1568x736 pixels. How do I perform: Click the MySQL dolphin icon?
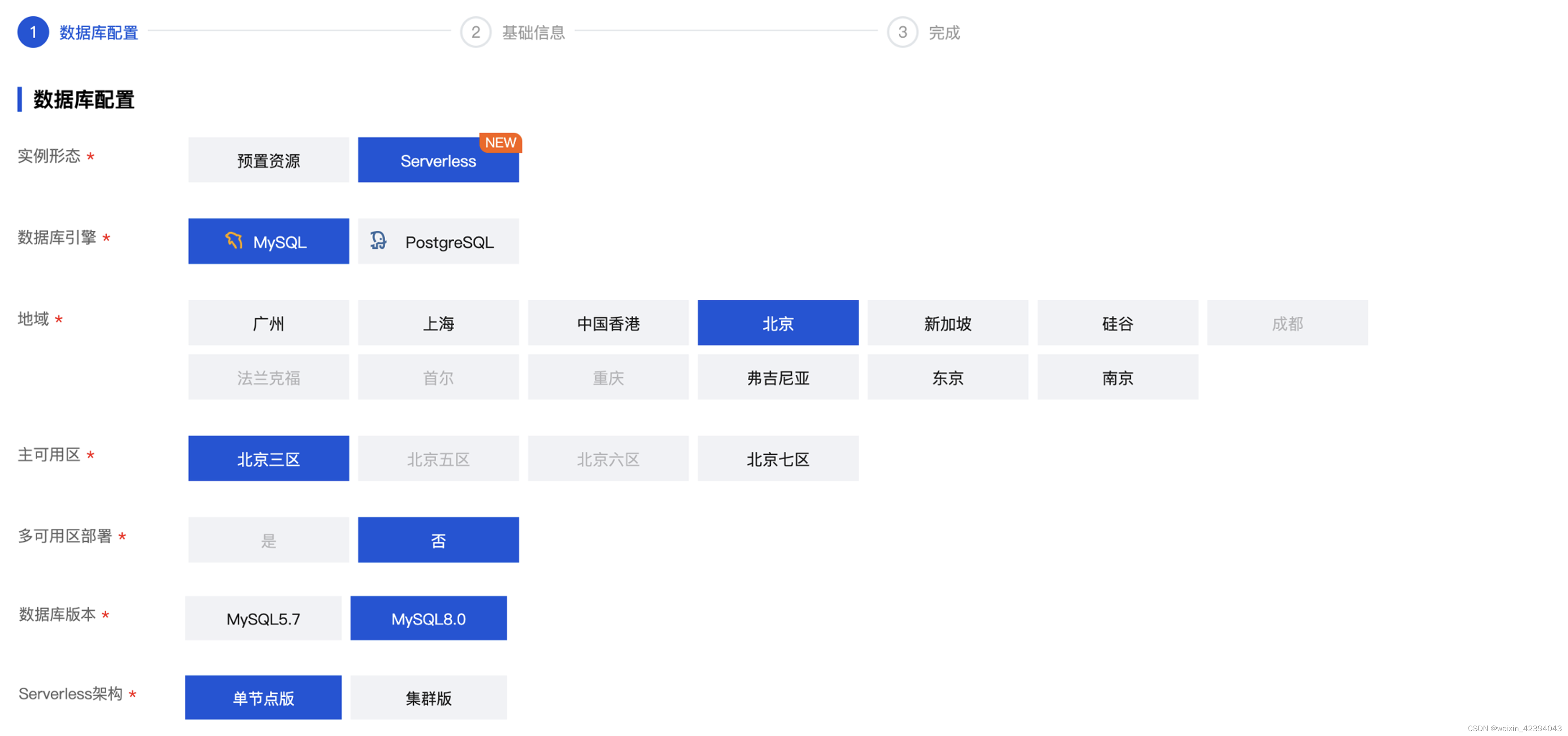[x=234, y=241]
